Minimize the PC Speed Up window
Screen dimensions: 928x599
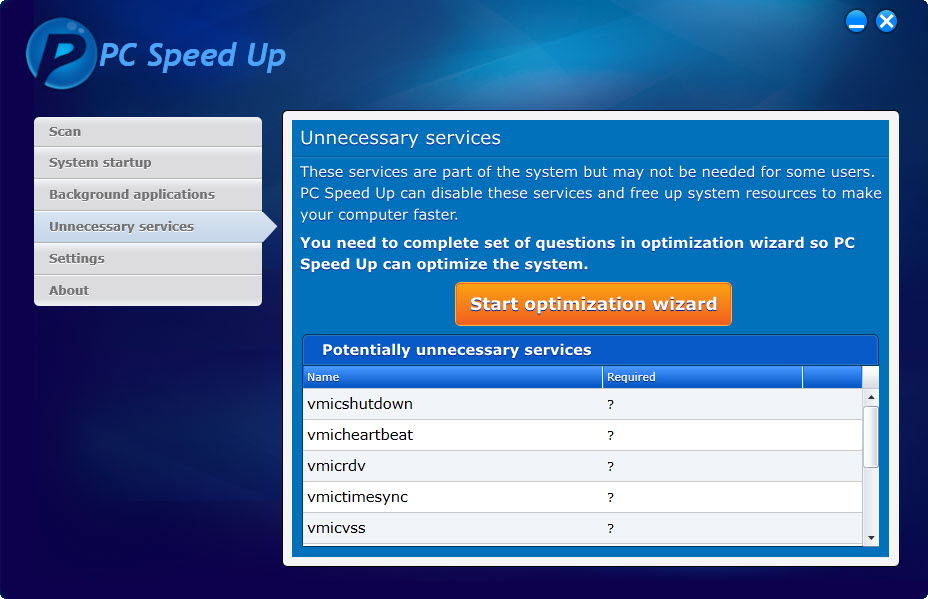856,21
